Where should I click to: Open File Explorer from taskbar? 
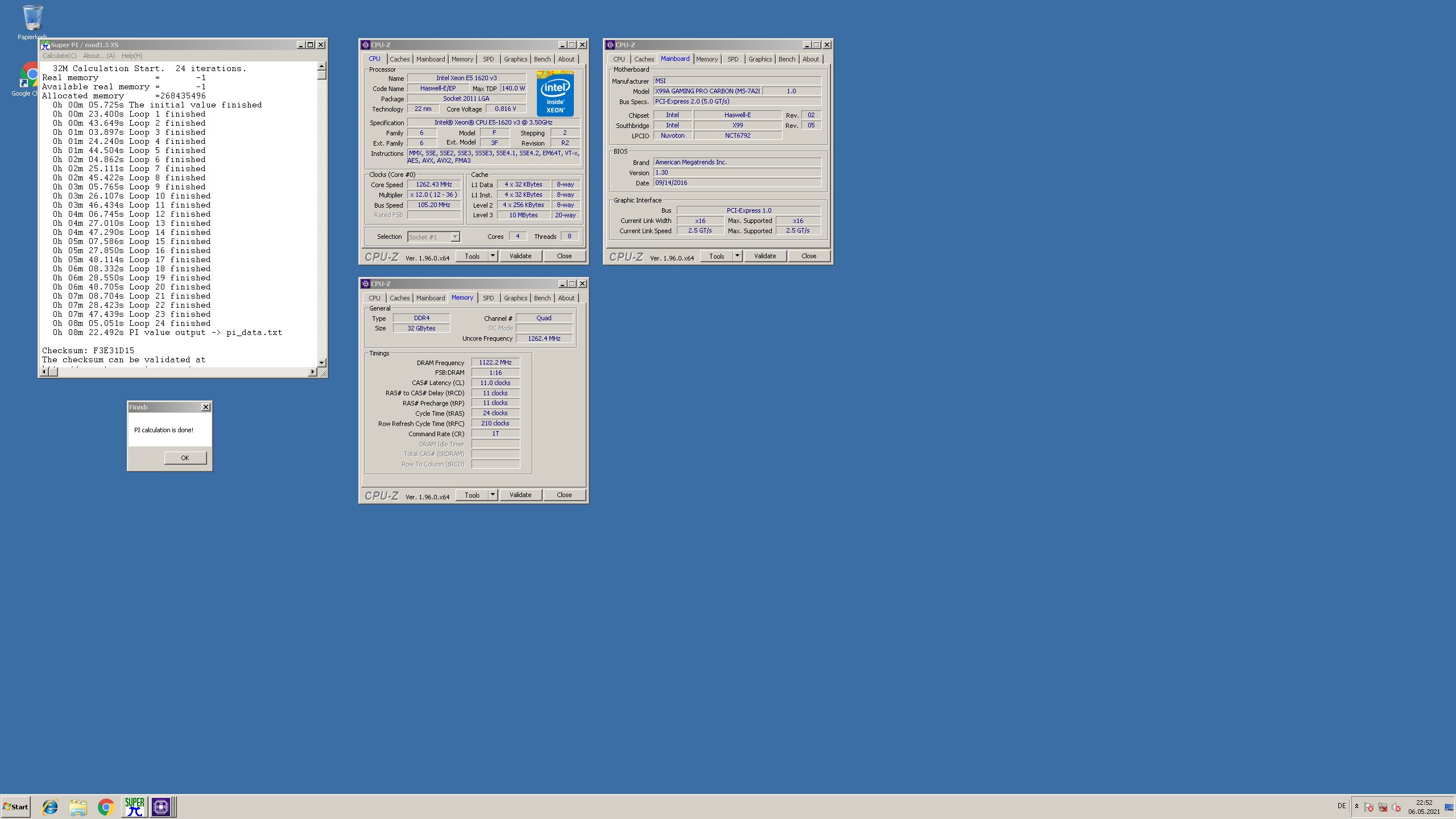click(78, 806)
